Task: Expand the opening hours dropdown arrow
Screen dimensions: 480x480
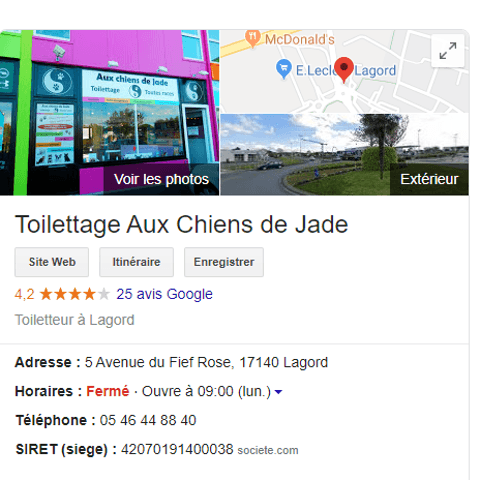Action: (278, 392)
